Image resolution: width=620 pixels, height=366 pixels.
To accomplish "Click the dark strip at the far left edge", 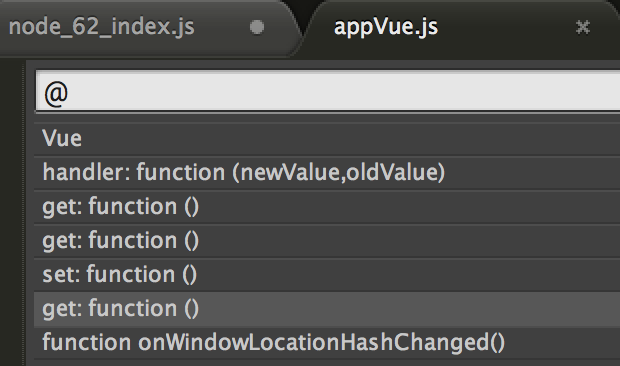I will (x=11, y=213).
